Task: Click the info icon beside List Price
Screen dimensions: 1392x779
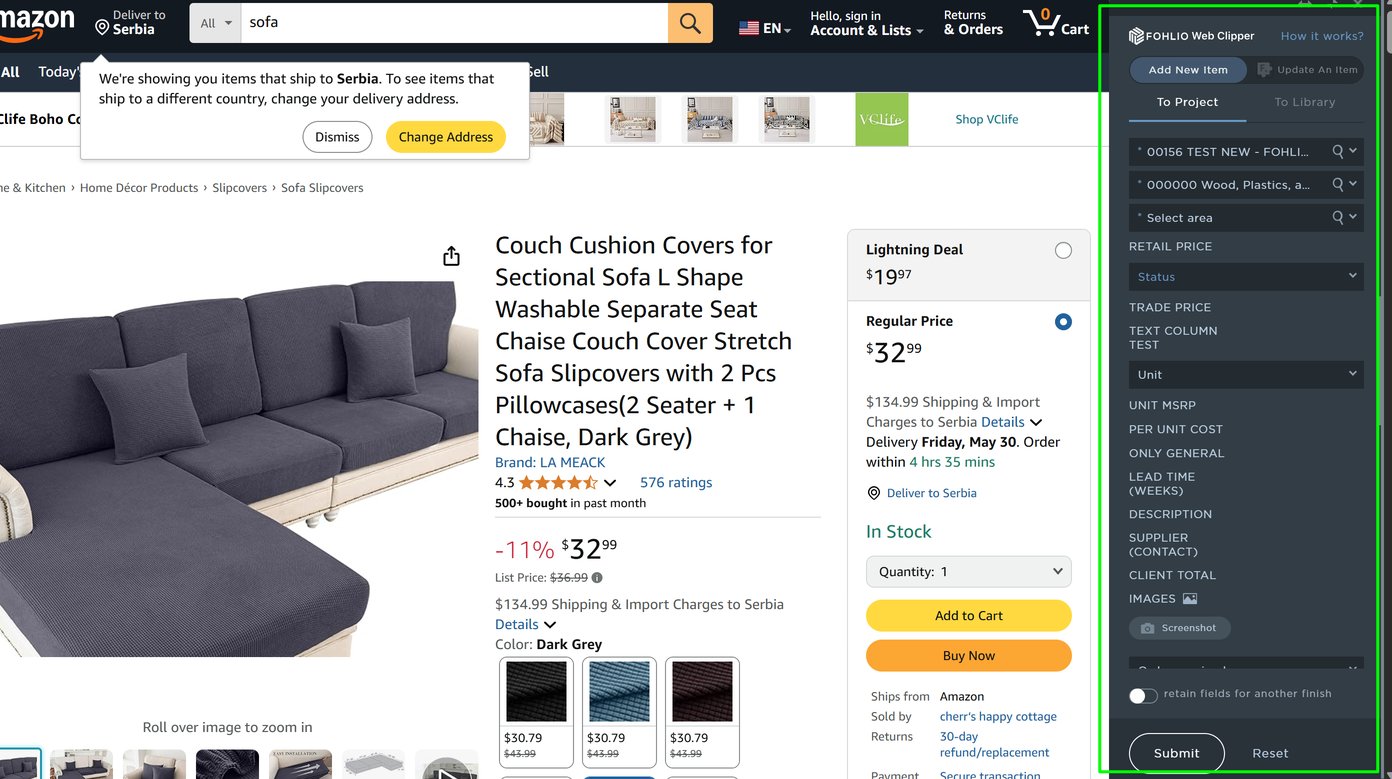Action: pos(597,578)
